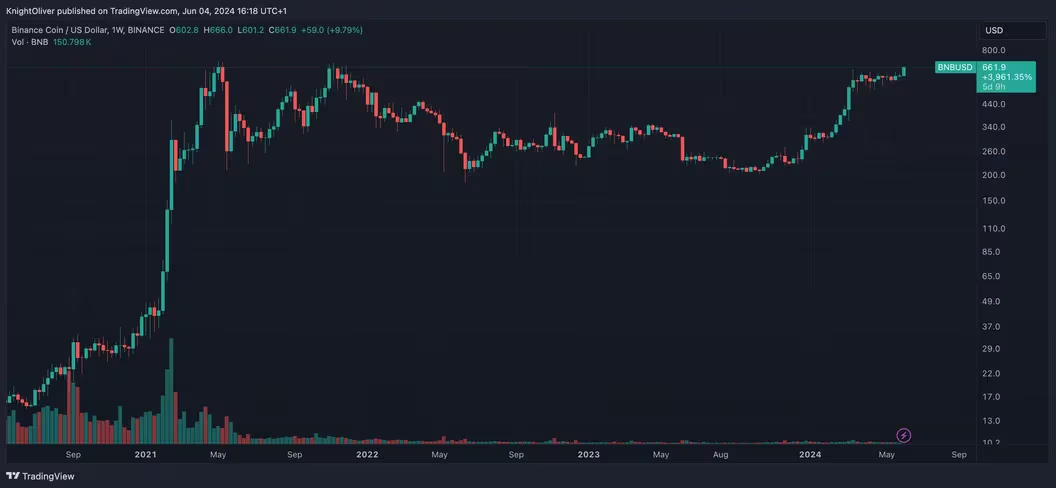Click the TradingView logo icon
Screen dimensions: 1056x488
pyautogui.click(x=13, y=476)
